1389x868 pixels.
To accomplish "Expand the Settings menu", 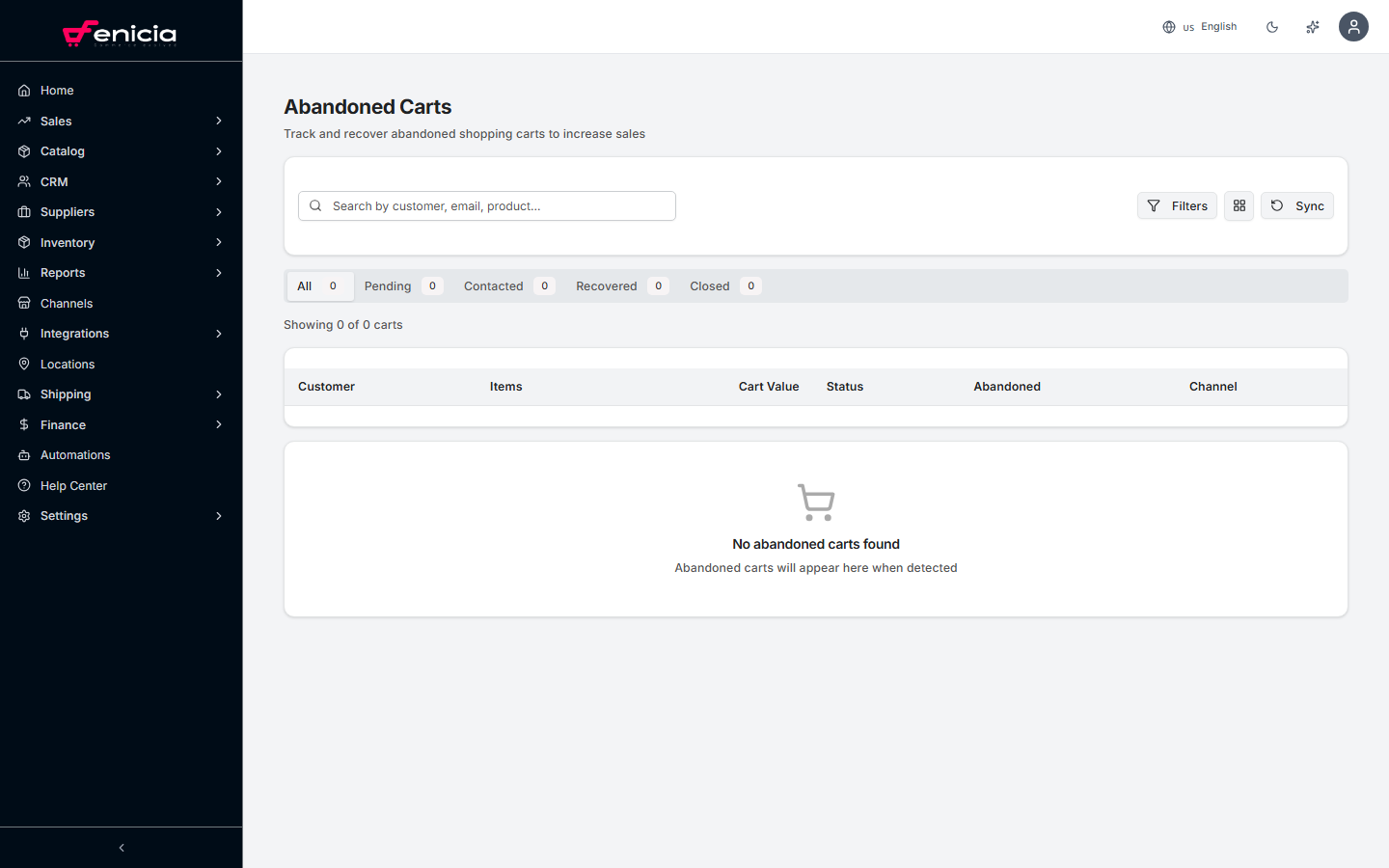I will (x=64, y=515).
